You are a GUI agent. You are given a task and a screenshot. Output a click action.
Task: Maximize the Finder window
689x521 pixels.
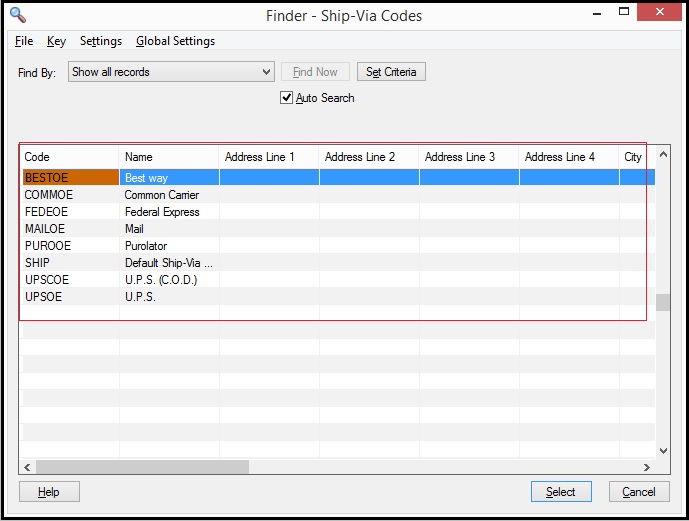point(624,12)
